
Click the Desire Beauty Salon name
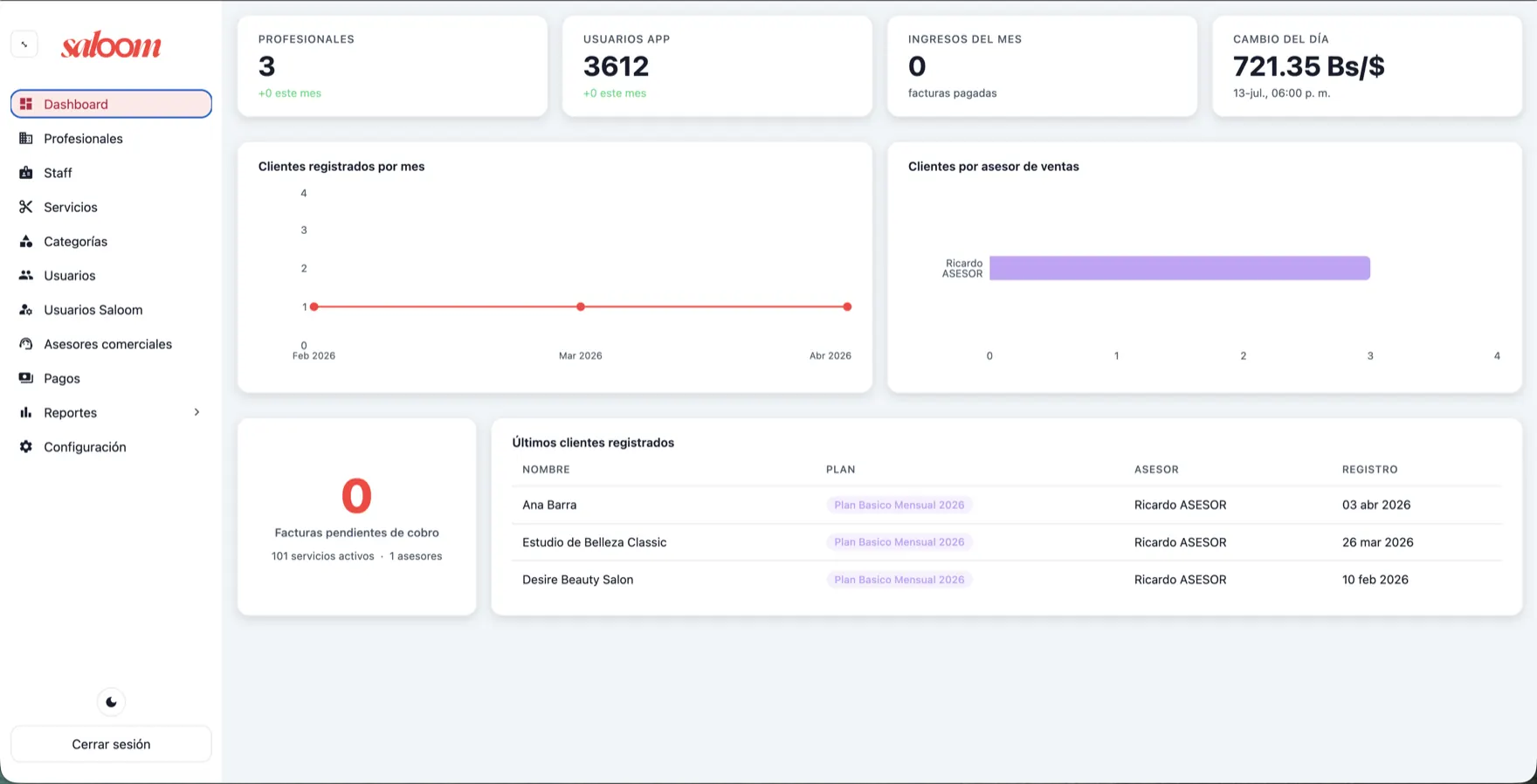pyautogui.click(x=577, y=580)
